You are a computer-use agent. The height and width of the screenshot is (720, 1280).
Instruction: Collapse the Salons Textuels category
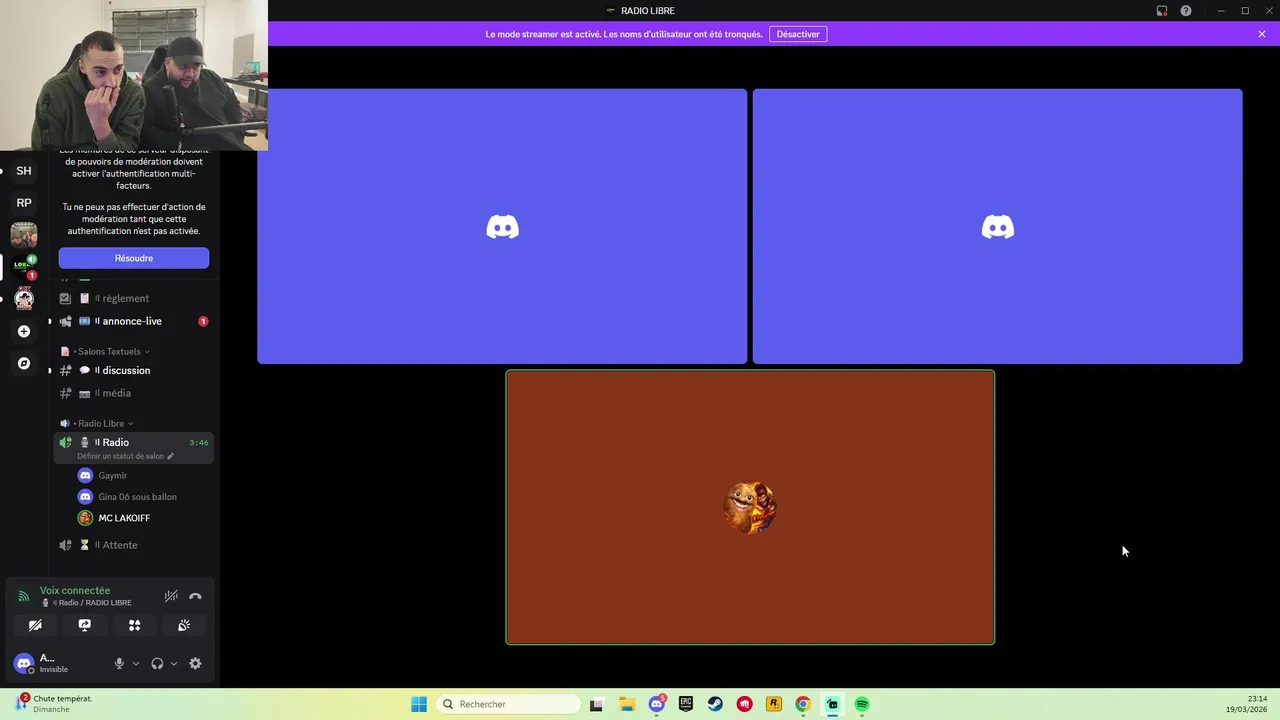[x=106, y=351]
